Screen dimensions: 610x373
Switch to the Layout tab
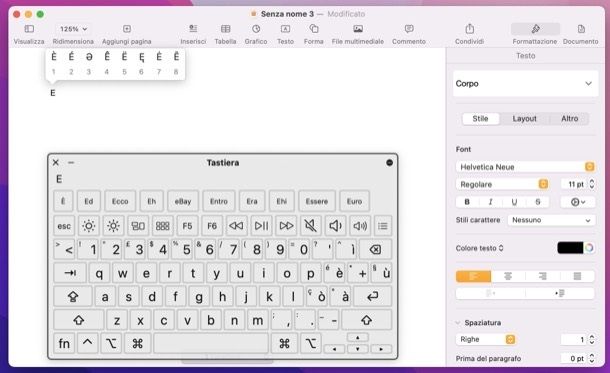524,119
